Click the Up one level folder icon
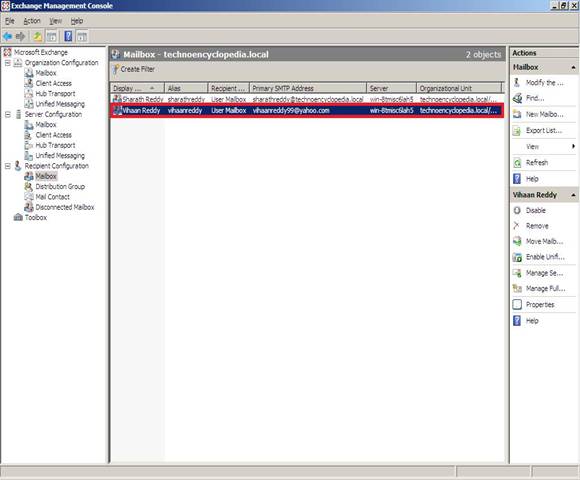Image resolution: width=580 pixels, height=480 pixels. [37, 36]
